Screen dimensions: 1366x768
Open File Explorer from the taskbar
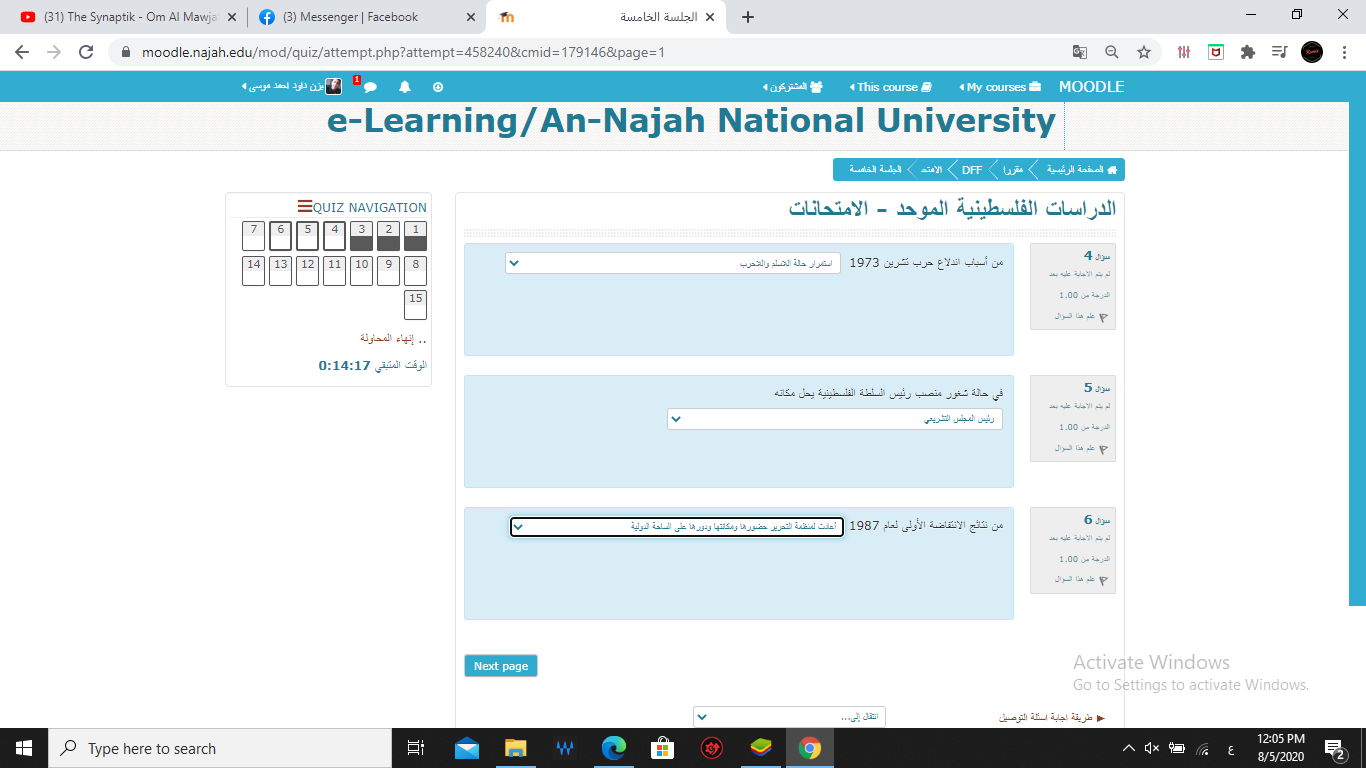(x=515, y=748)
